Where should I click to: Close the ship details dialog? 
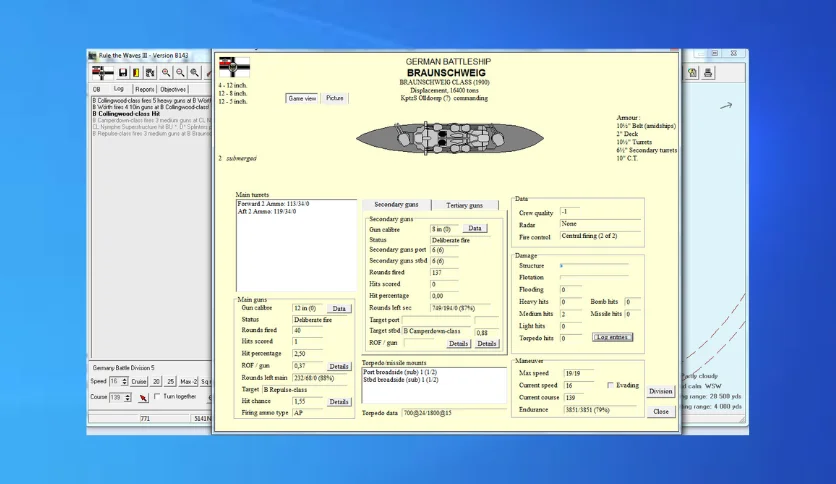(661, 412)
